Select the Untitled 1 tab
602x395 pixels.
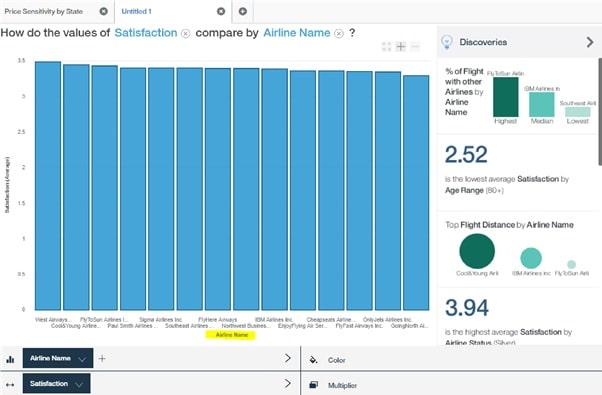pos(137,12)
